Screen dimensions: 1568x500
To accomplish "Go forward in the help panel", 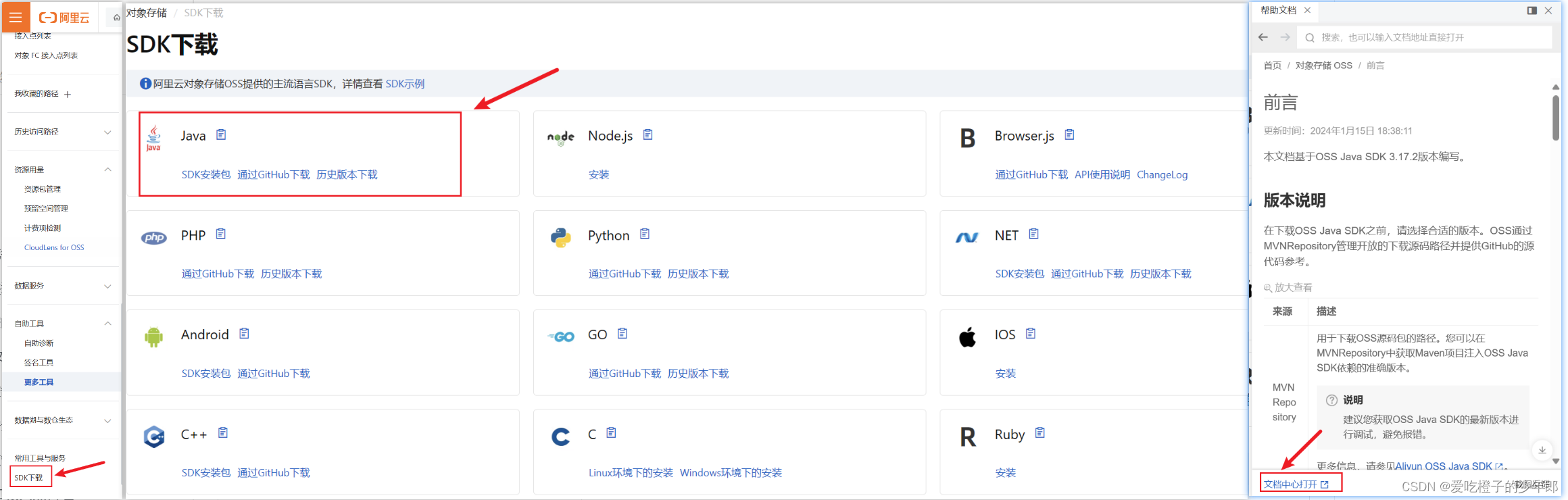I will click(1285, 37).
